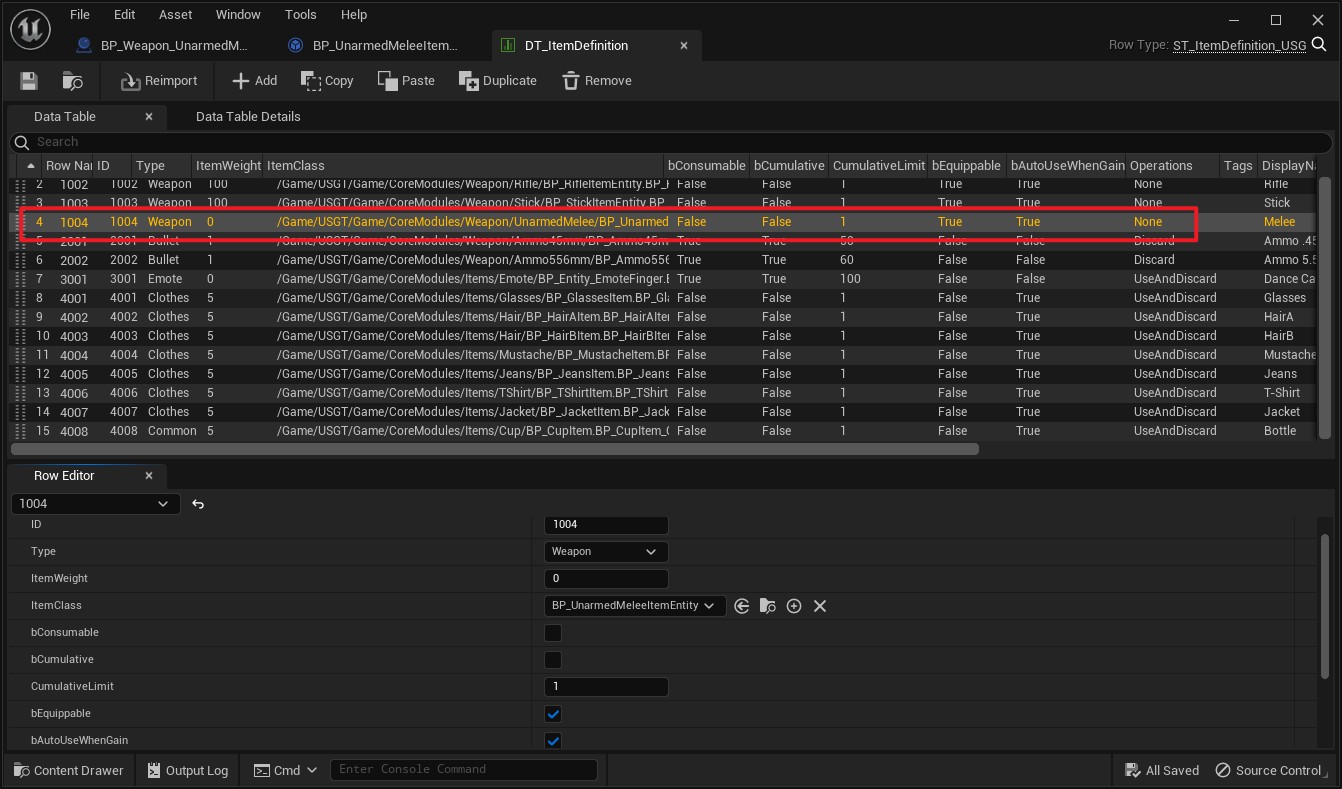
Task: Create new ItemClass blueprint with plus icon
Action: [x=794, y=606]
